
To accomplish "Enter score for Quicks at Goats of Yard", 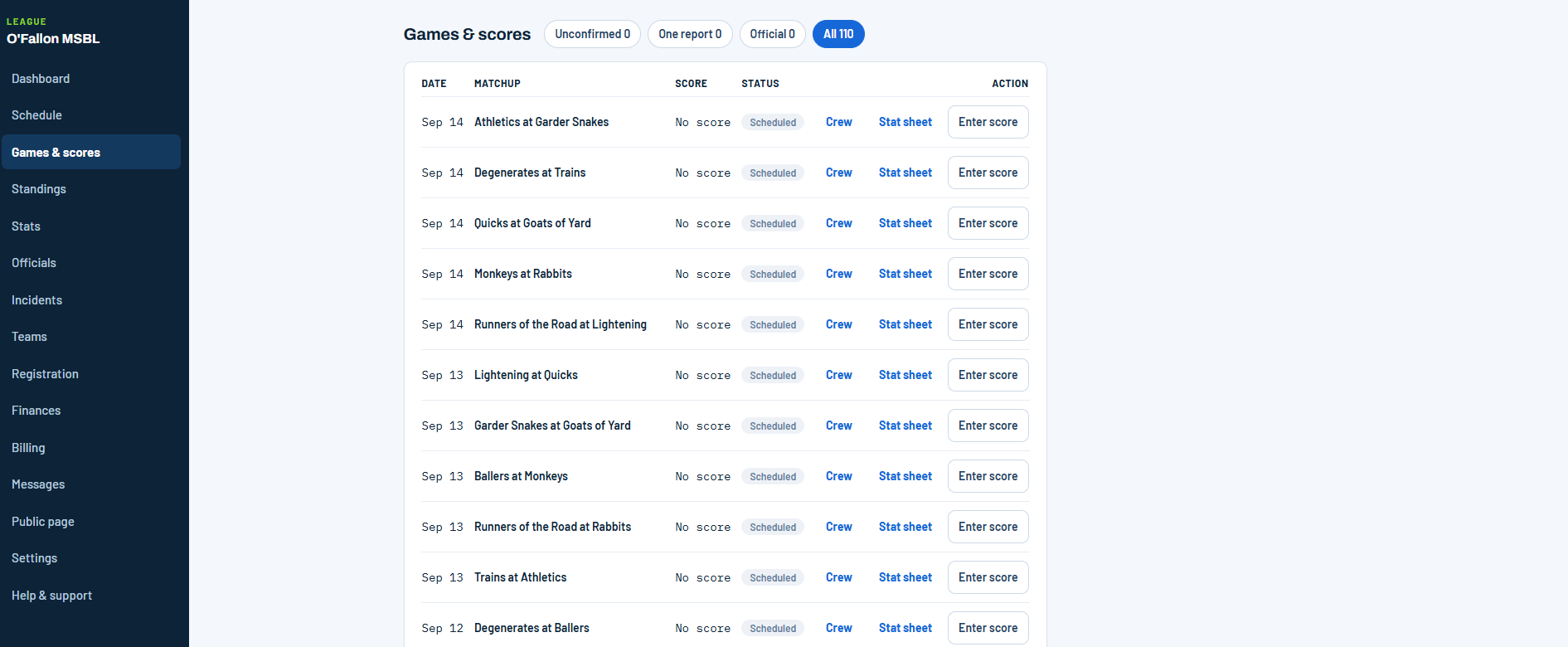I will coord(988,223).
